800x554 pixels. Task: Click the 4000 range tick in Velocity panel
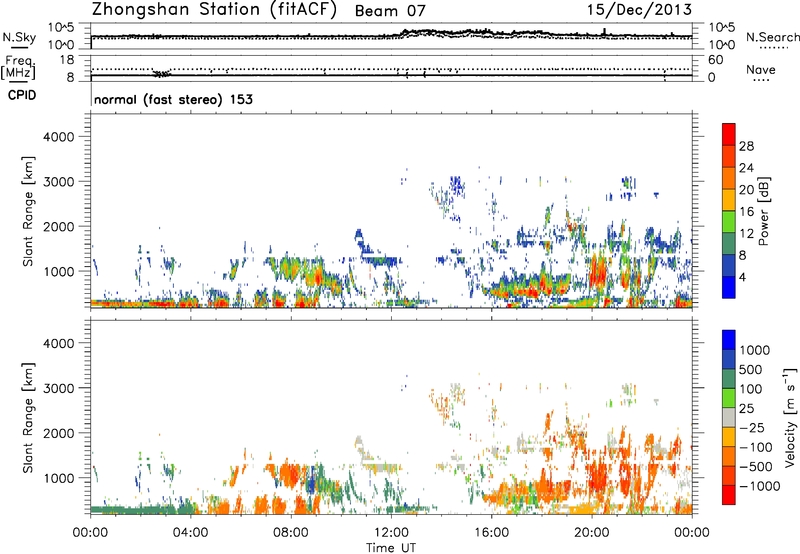59,343
